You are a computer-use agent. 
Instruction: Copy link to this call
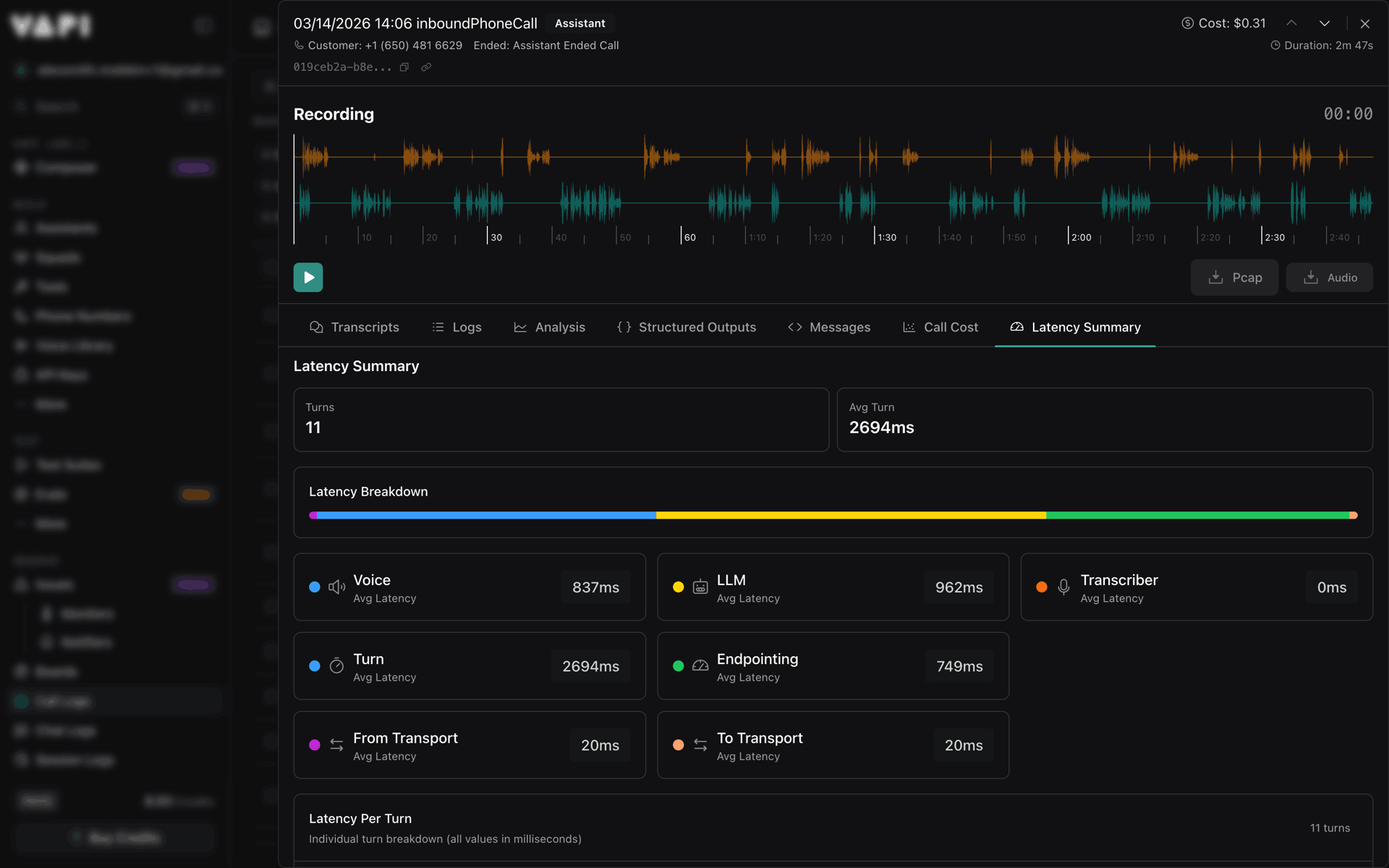coord(426,67)
